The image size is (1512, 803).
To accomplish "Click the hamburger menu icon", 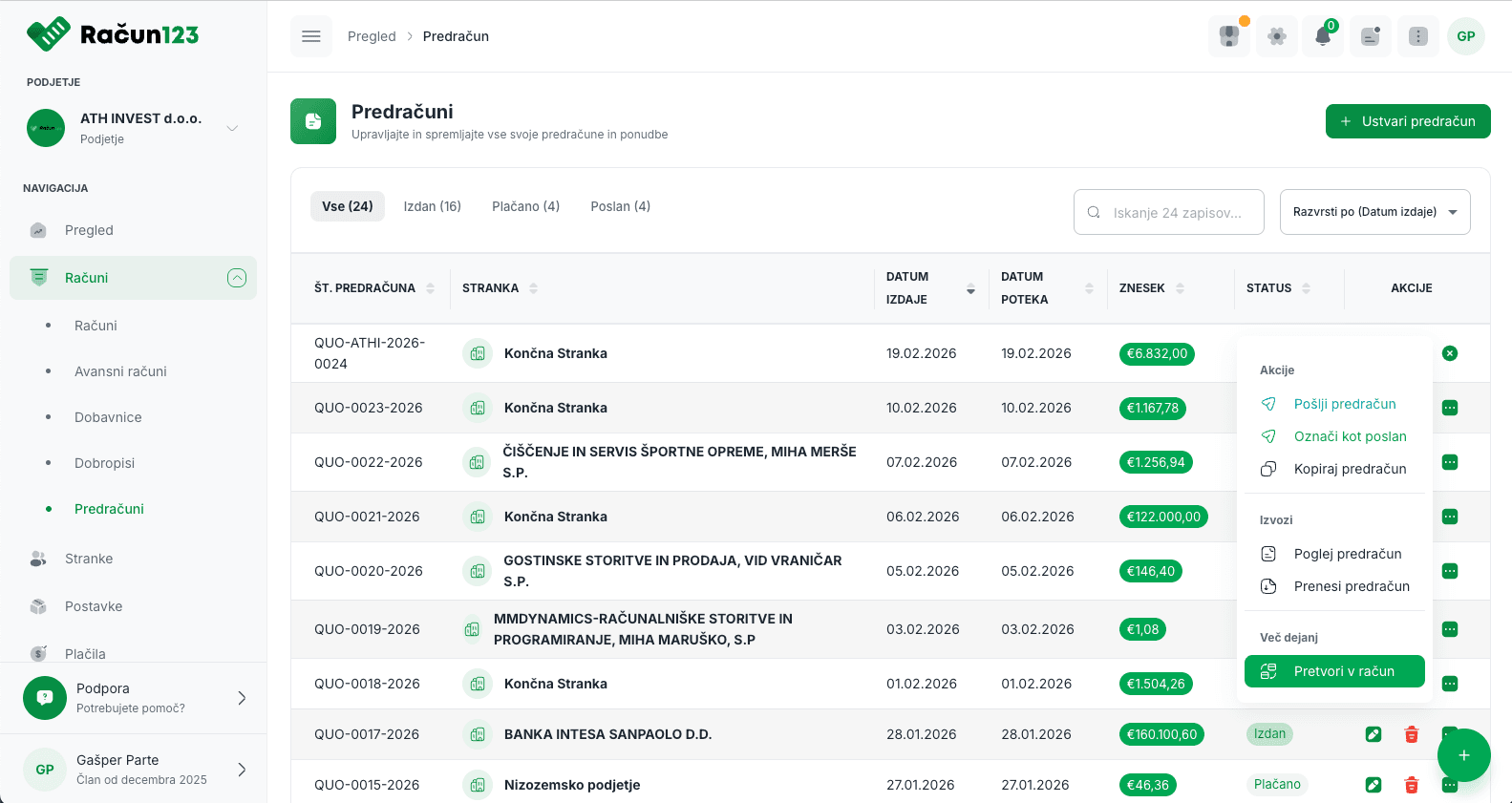I will pos(311,36).
